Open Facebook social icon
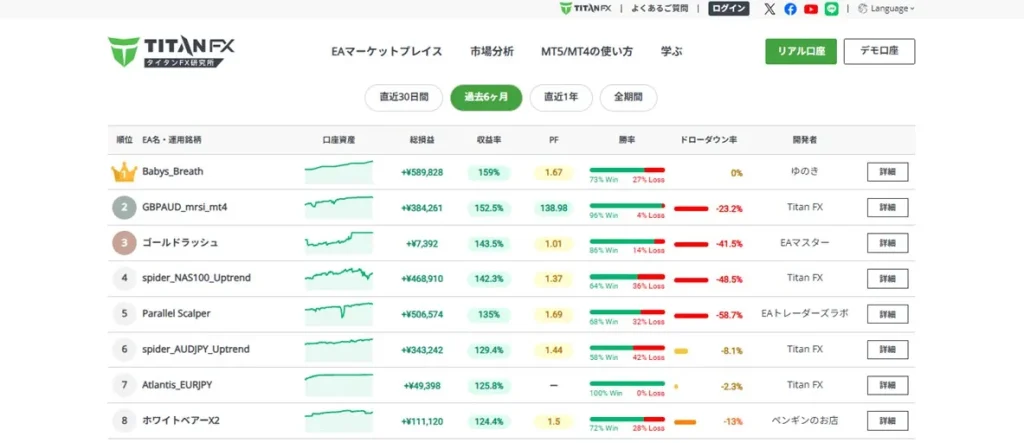Screen dimensions: 1024x443 click(790, 8)
